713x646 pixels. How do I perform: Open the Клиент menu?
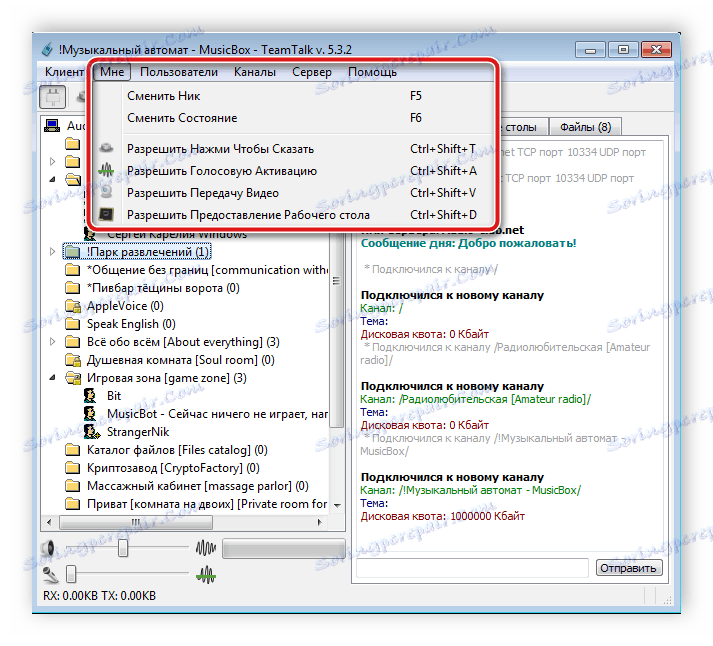(64, 72)
